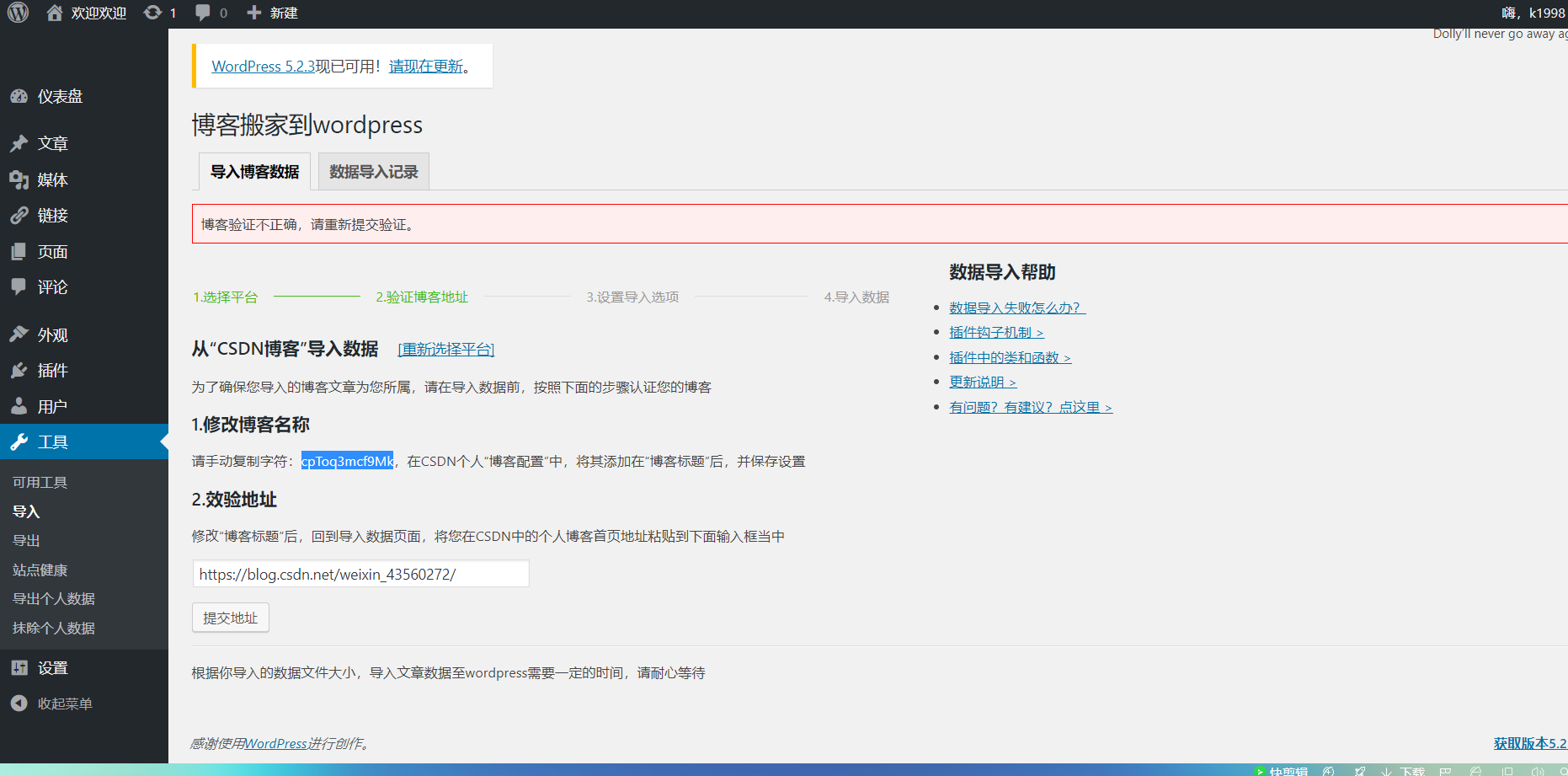Click the WordPress 5.2.3 link
The height and width of the screenshot is (776, 1568).
263,66
